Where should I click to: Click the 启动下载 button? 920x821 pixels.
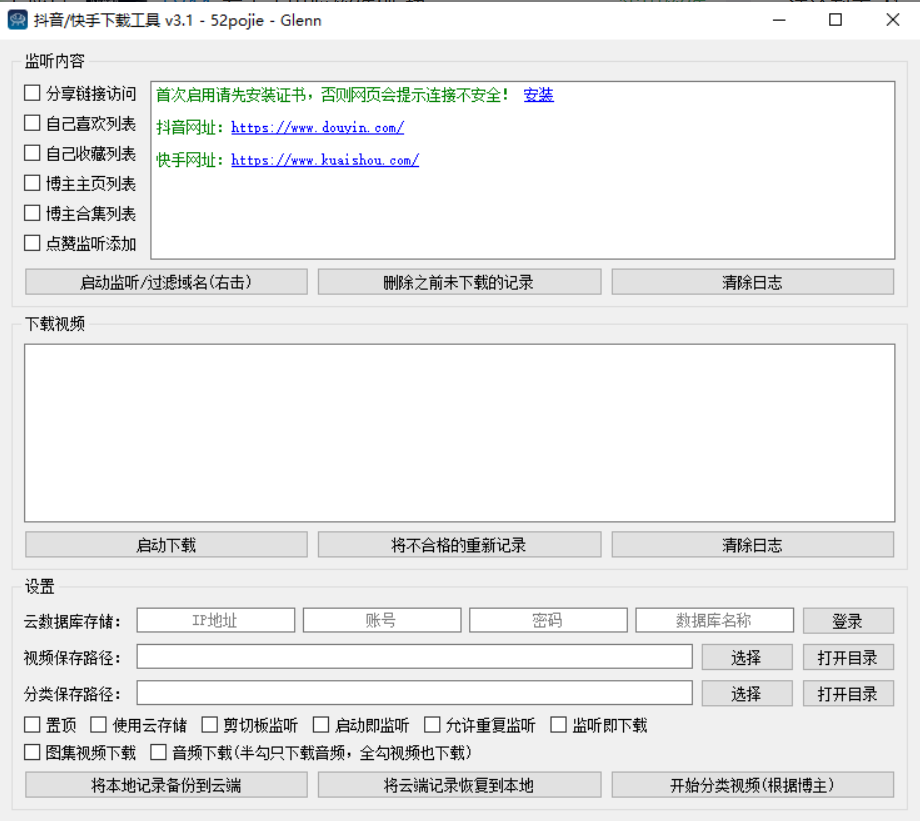[x=166, y=545]
